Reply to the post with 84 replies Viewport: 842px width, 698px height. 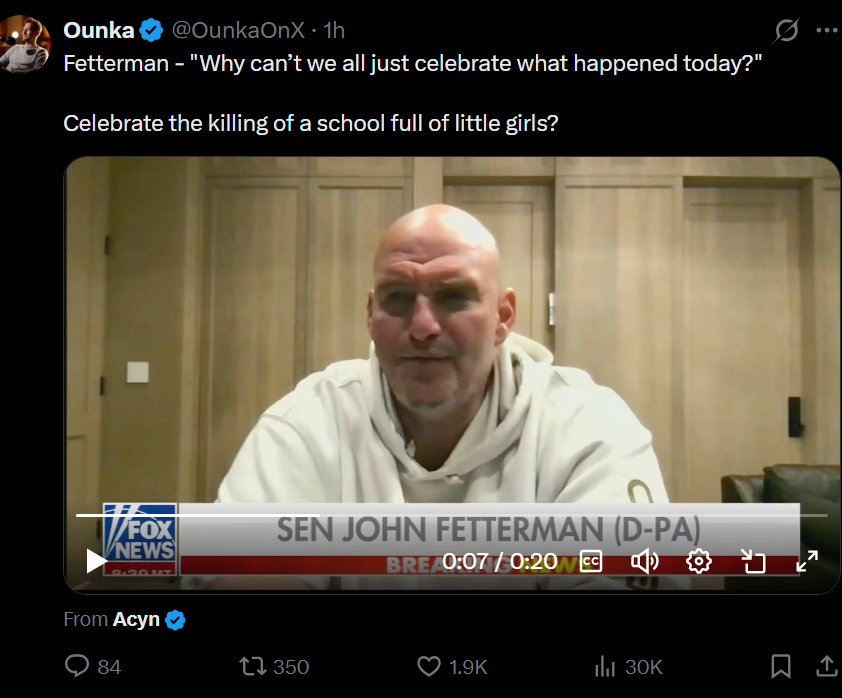[78, 666]
